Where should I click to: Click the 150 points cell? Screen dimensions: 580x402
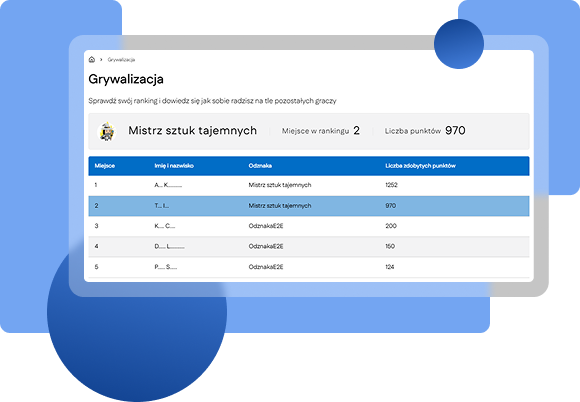click(390, 246)
